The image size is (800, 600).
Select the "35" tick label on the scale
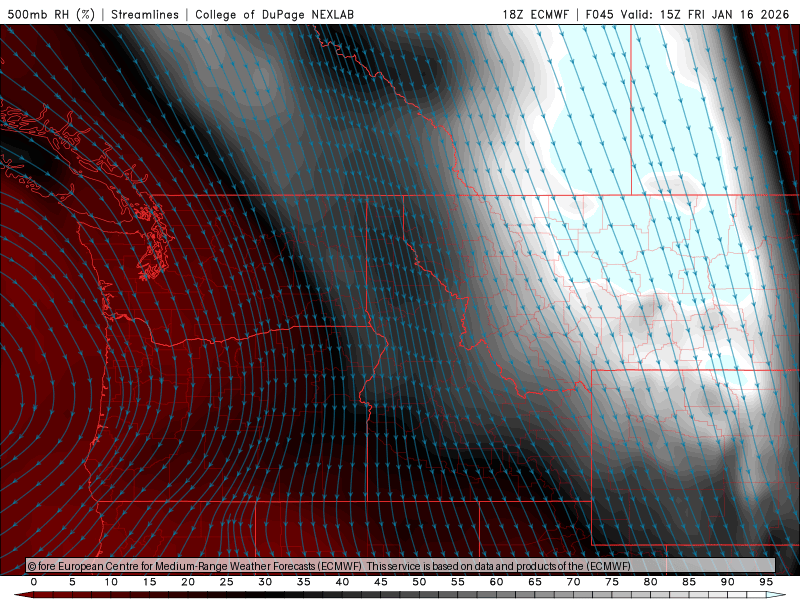coord(304,582)
